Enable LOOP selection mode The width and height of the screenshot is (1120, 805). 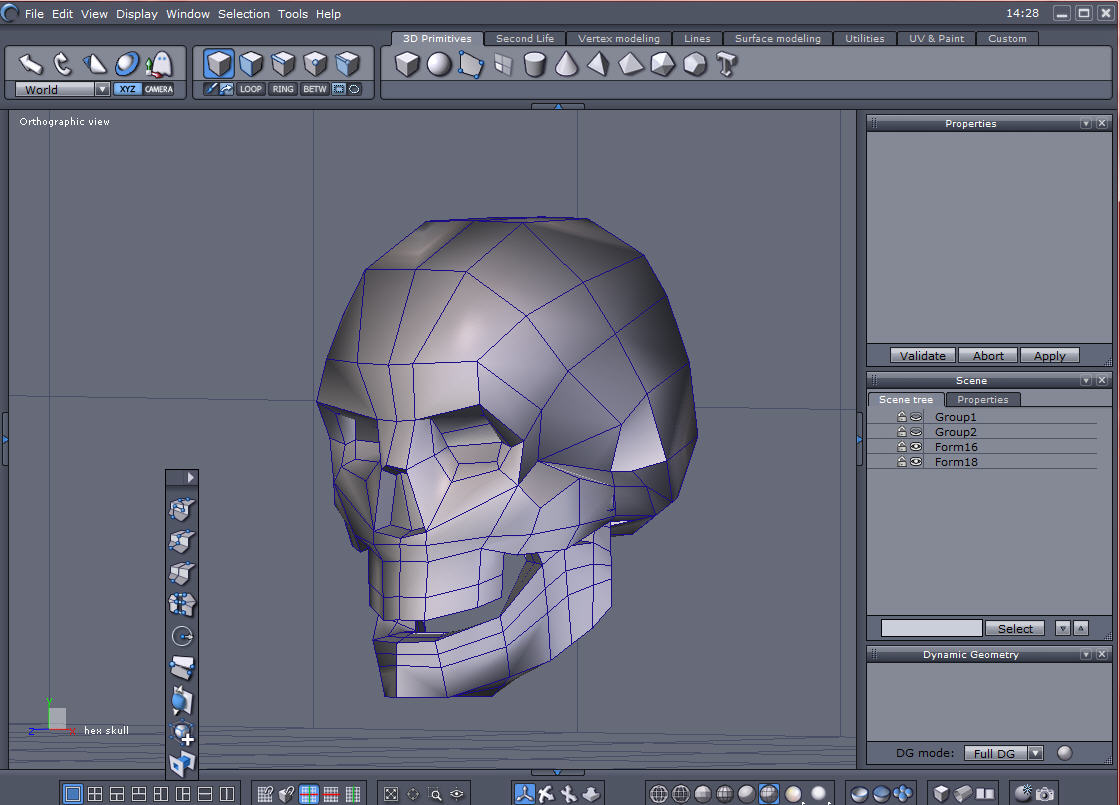click(250, 89)
